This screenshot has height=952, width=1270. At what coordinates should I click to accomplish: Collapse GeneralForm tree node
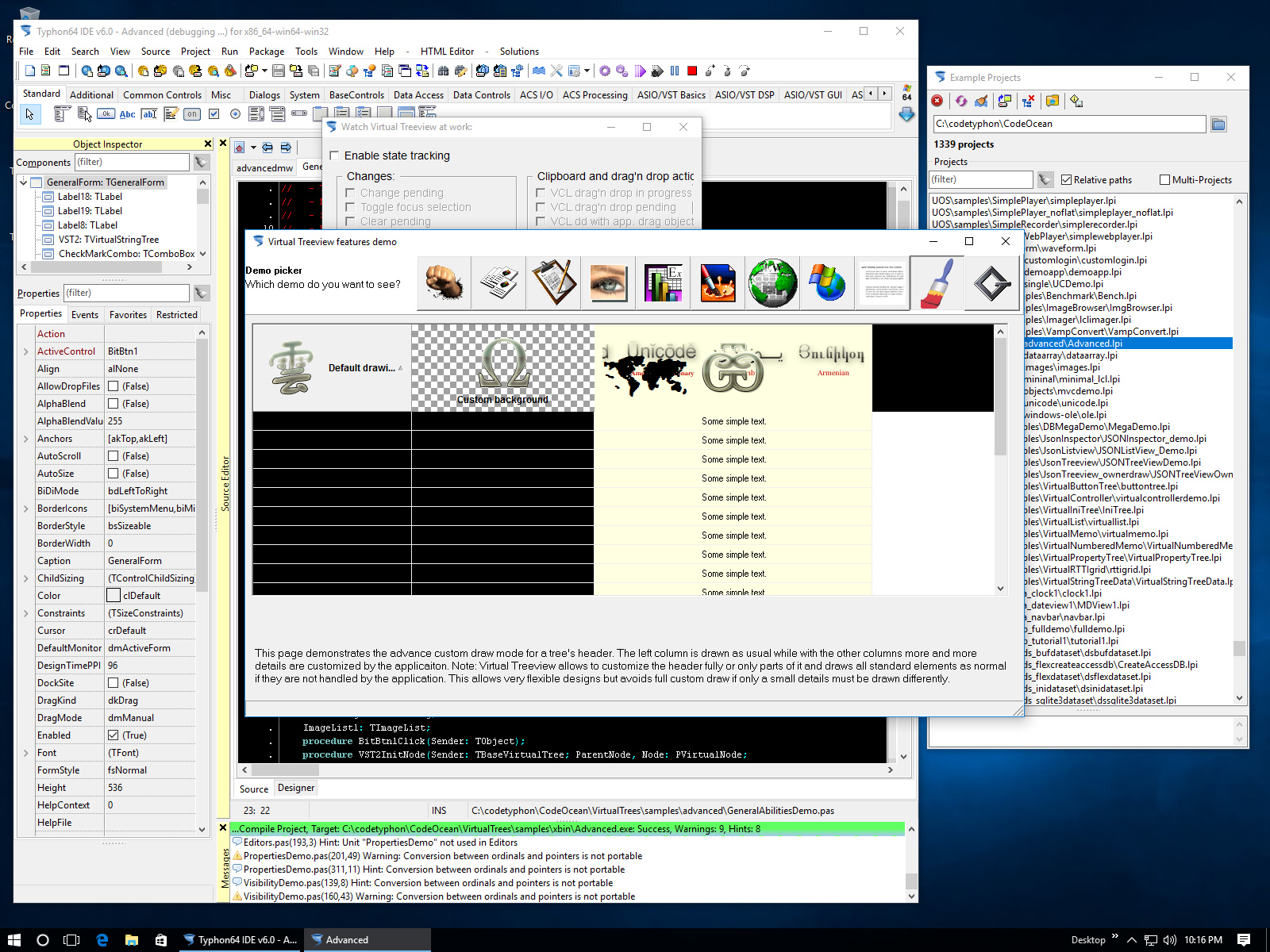[24, 182]
